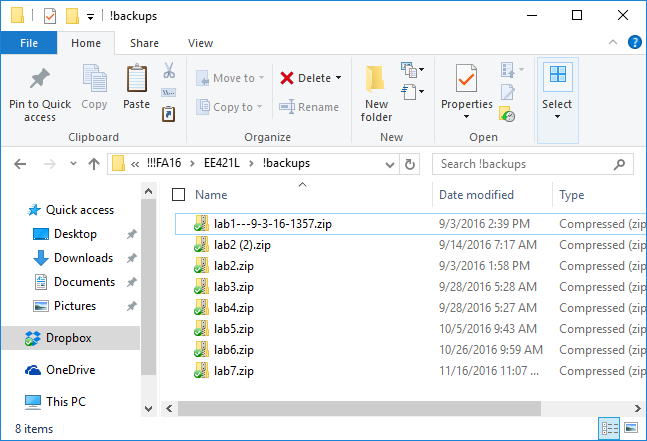
Task: Open the New item dropdown arrow
Action: coord(422,70)
